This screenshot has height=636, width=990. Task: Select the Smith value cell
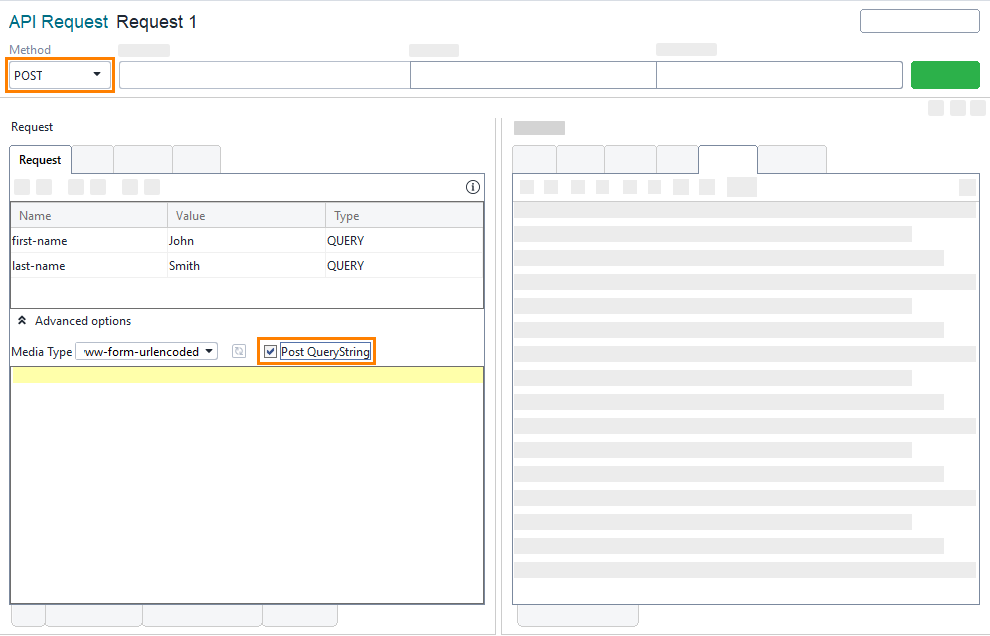point(246,266)
